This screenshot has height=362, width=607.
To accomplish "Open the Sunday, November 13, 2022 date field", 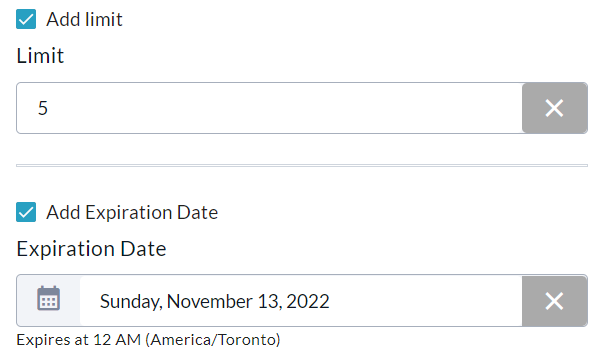I will click(x=301, y=301).
